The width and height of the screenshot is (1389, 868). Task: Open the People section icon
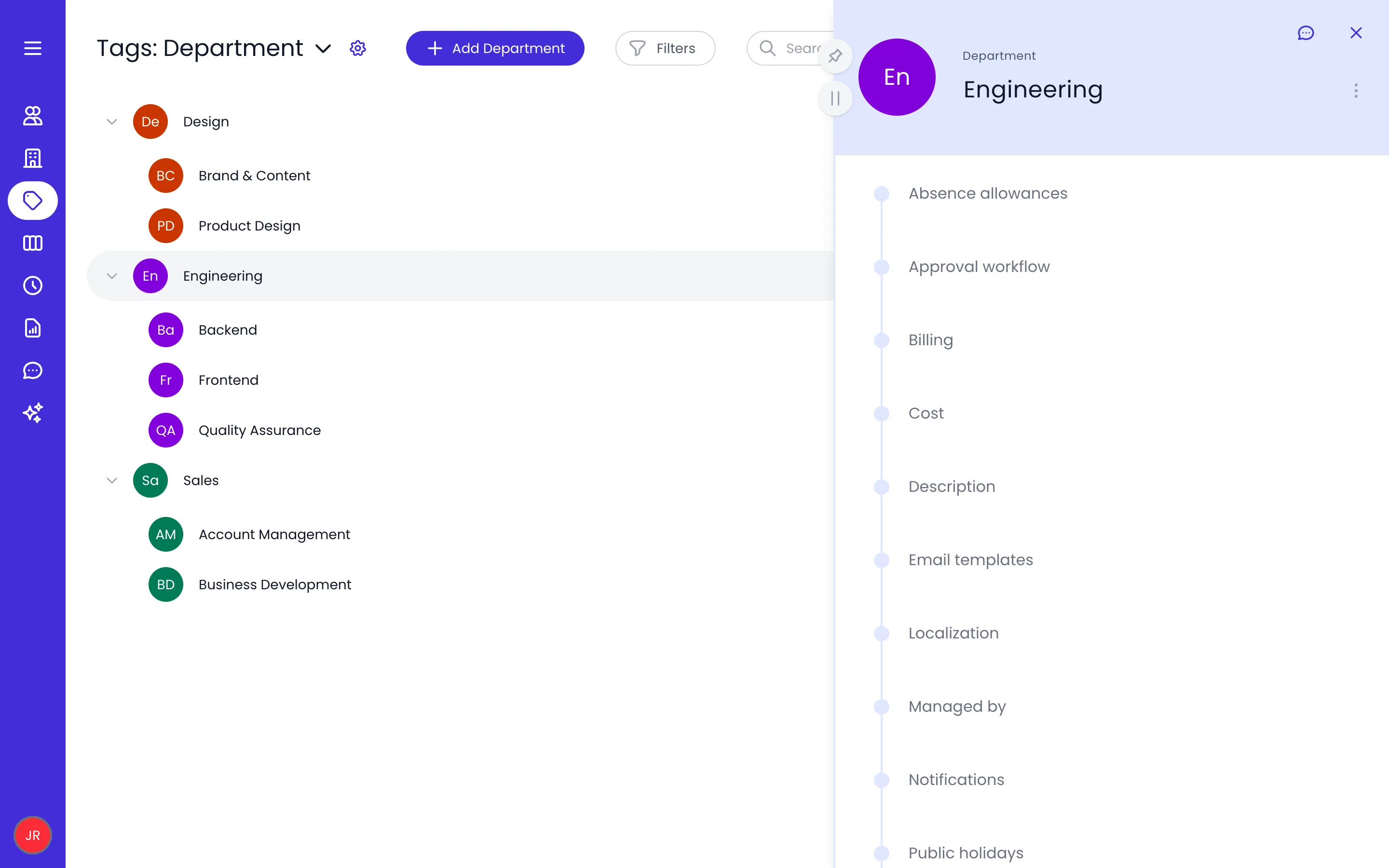click(x=33, y=116)
